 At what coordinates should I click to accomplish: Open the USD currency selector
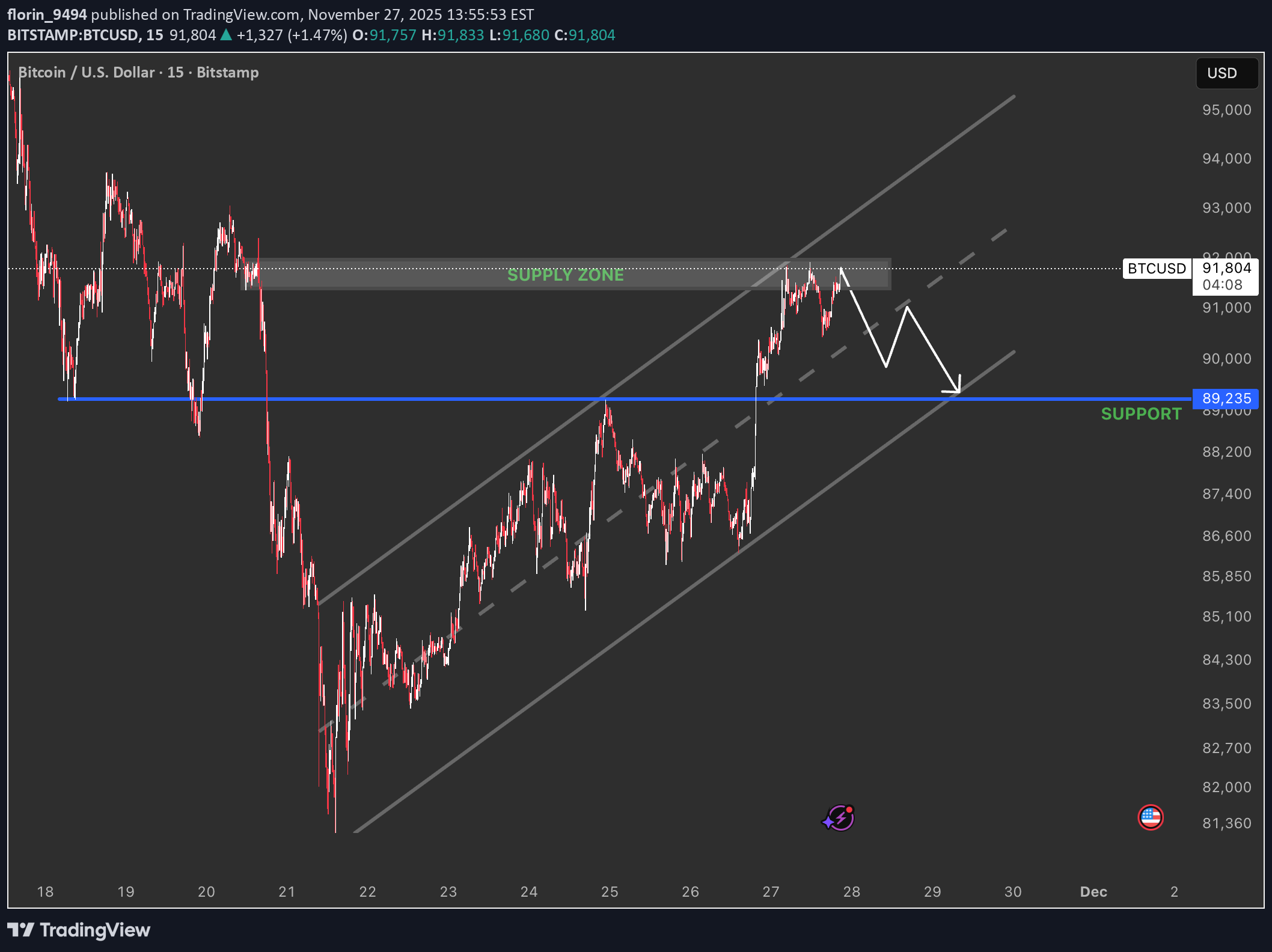point(1226,73)
